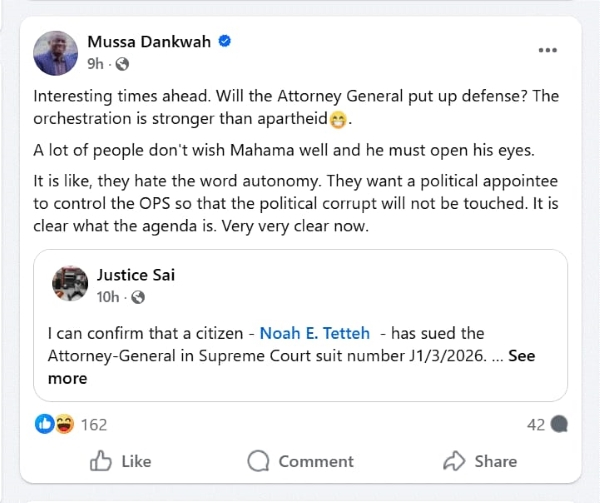
Task: Open Mussa Dankwah's profile picture
Action: 57,52
